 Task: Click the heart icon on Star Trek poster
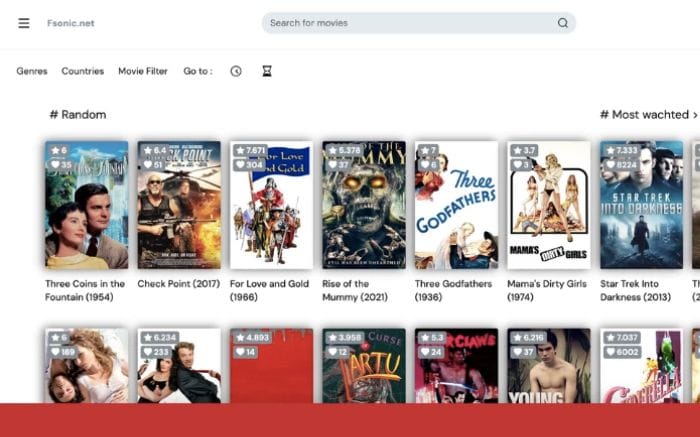point(611,165)
